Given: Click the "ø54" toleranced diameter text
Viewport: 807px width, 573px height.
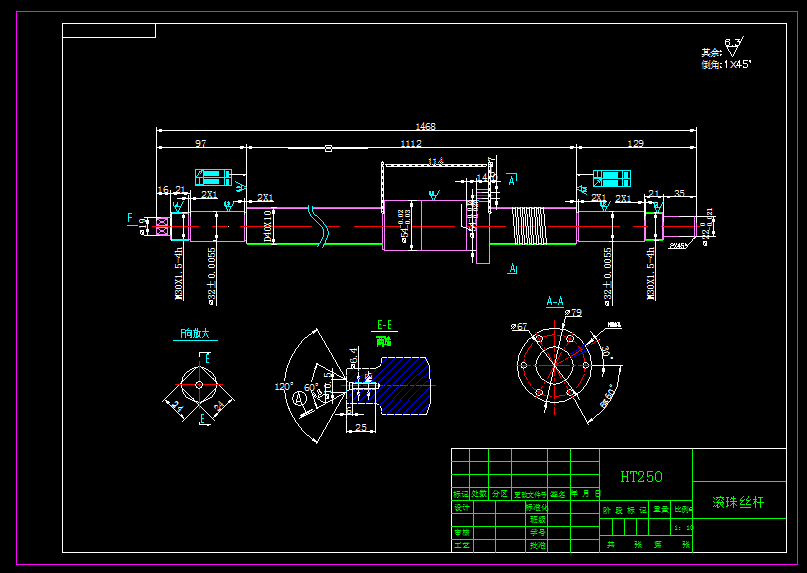Looking at the screenshot, I should 404,225.
